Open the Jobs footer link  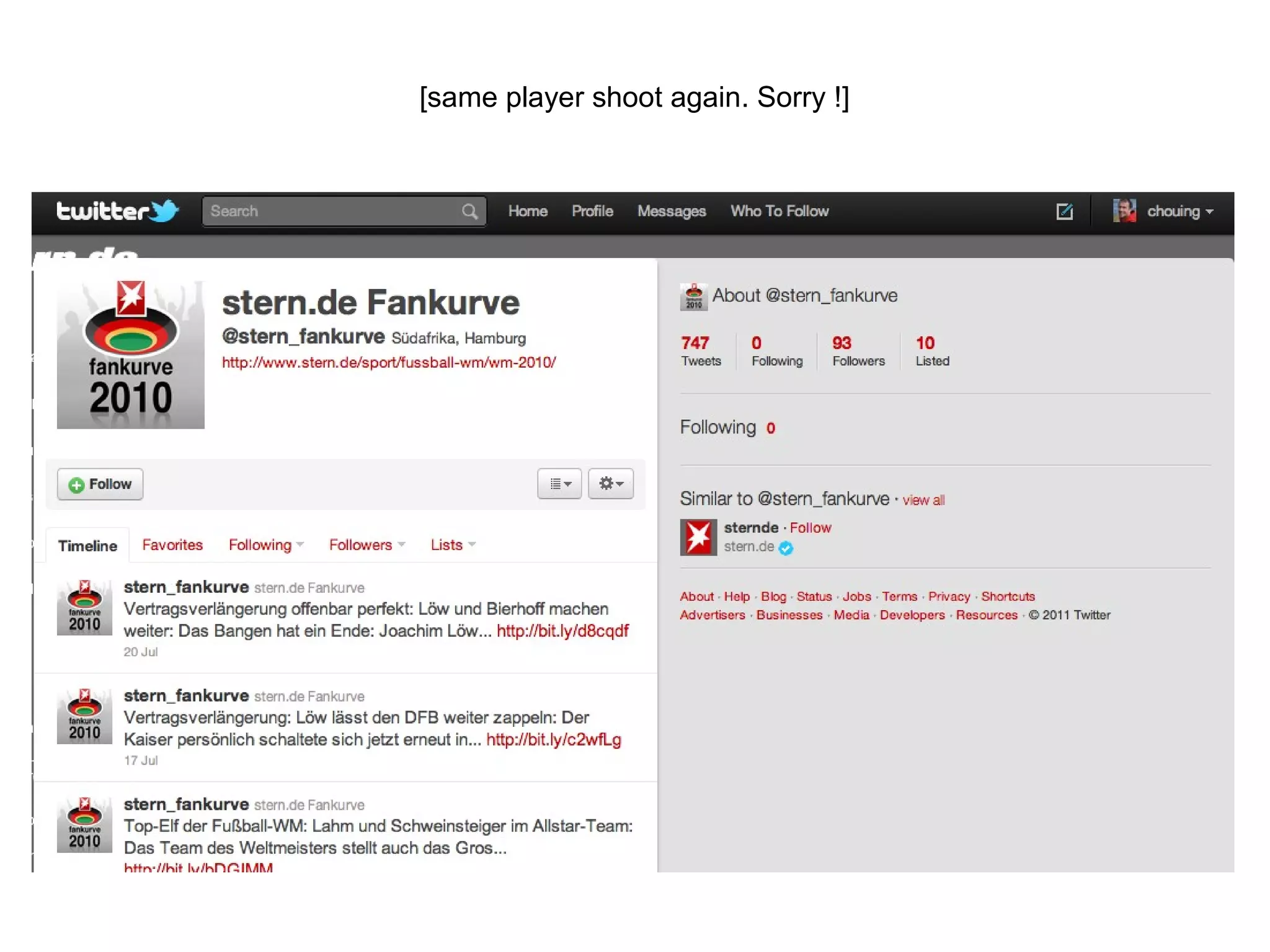point(857,597)
